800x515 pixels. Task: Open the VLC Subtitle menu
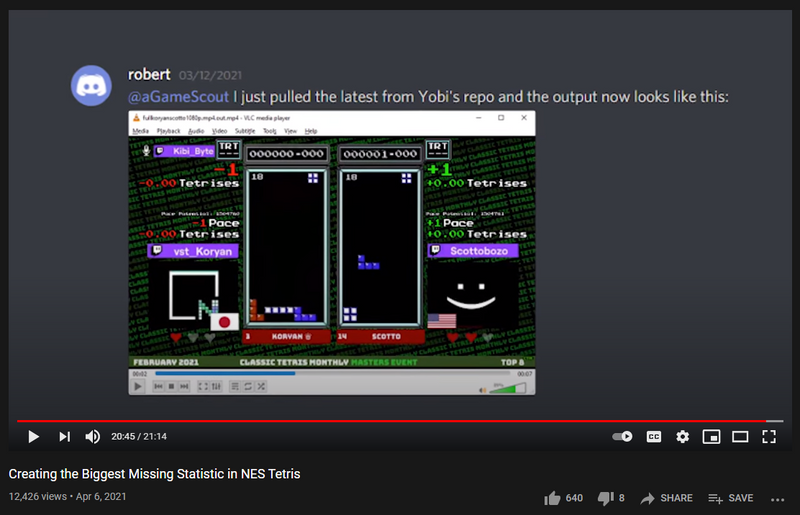[x=245, y=131]
